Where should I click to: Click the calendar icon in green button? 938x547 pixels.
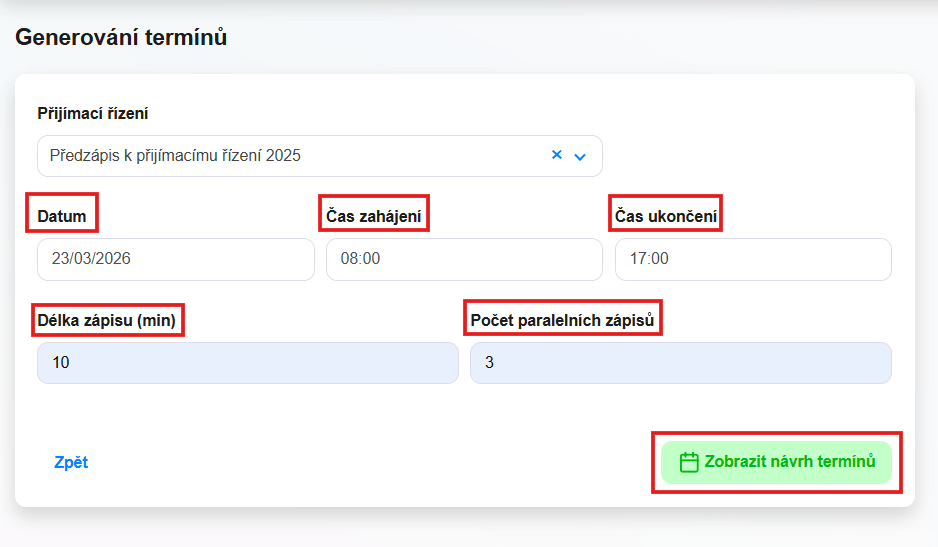tap(688, 462)
